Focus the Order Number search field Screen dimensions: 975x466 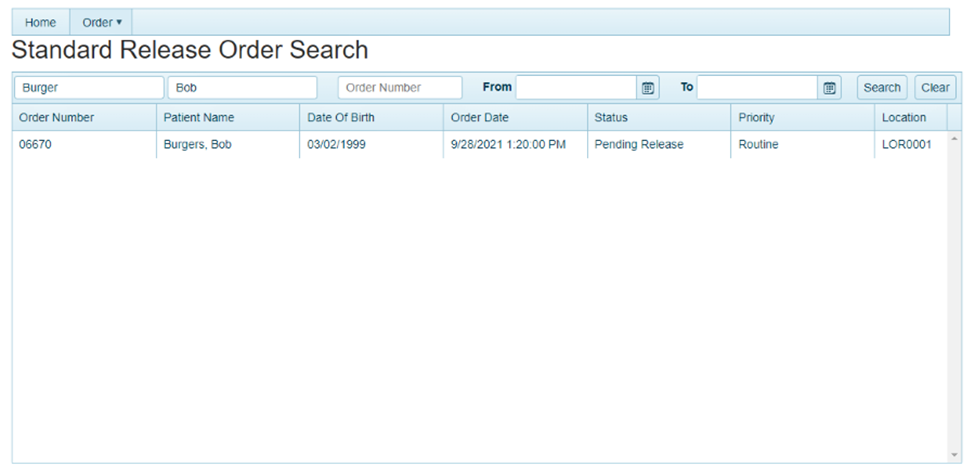(400, 88)
